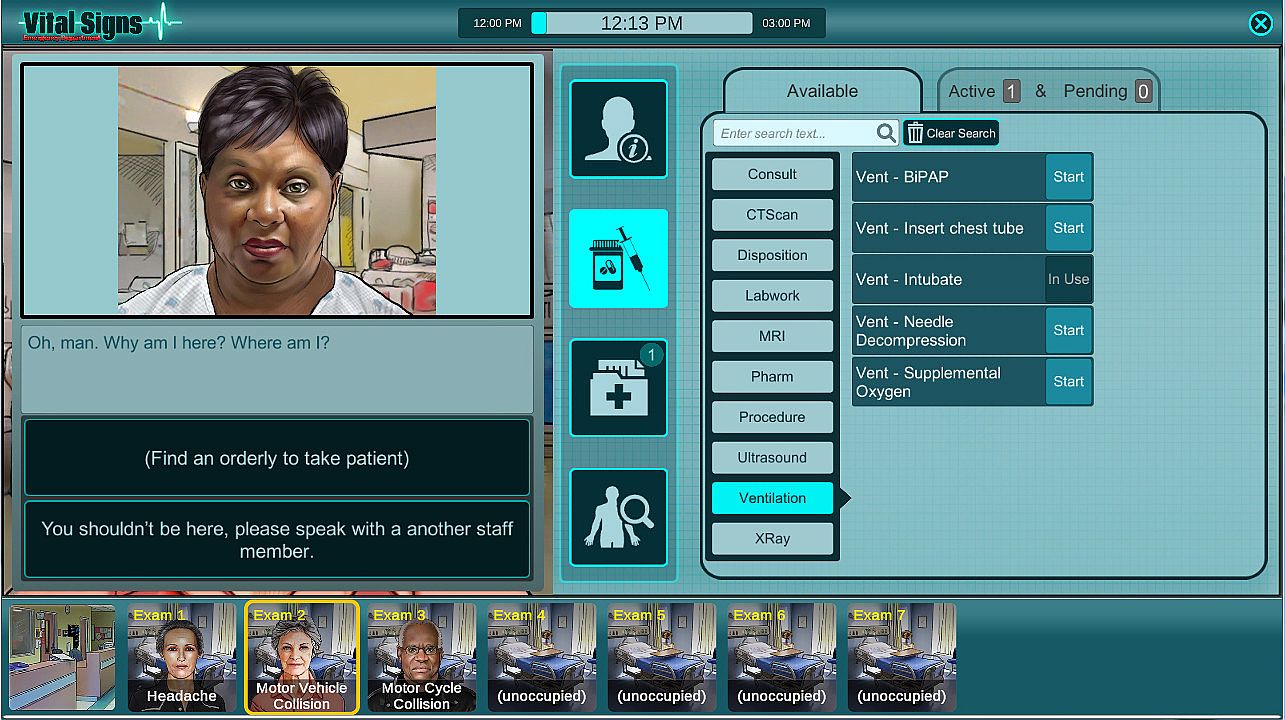Switch to the Available tab
Screen dimensions: 1285x720
(x=822, y=91)
